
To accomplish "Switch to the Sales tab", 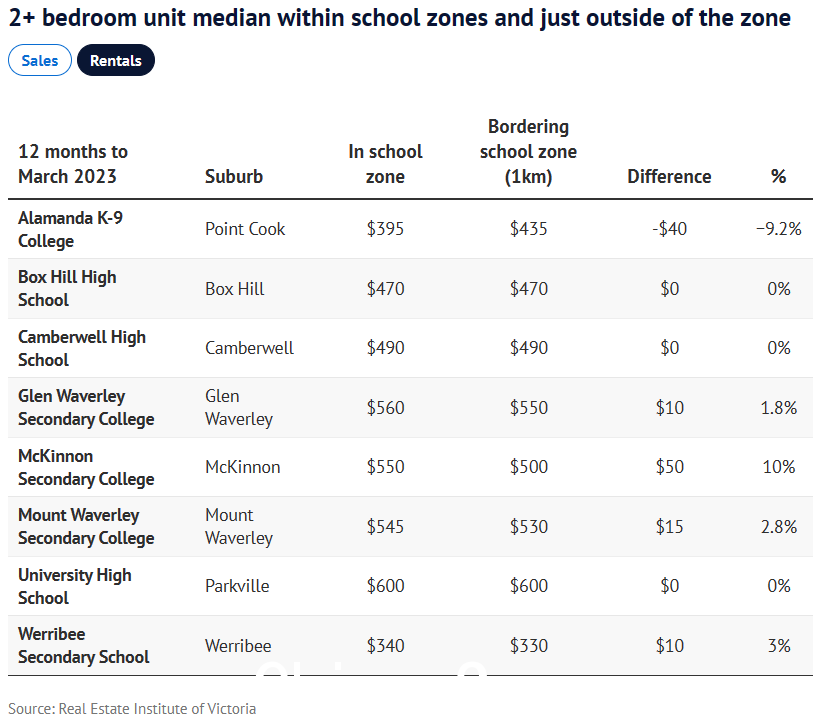I will tap(40, 60).
